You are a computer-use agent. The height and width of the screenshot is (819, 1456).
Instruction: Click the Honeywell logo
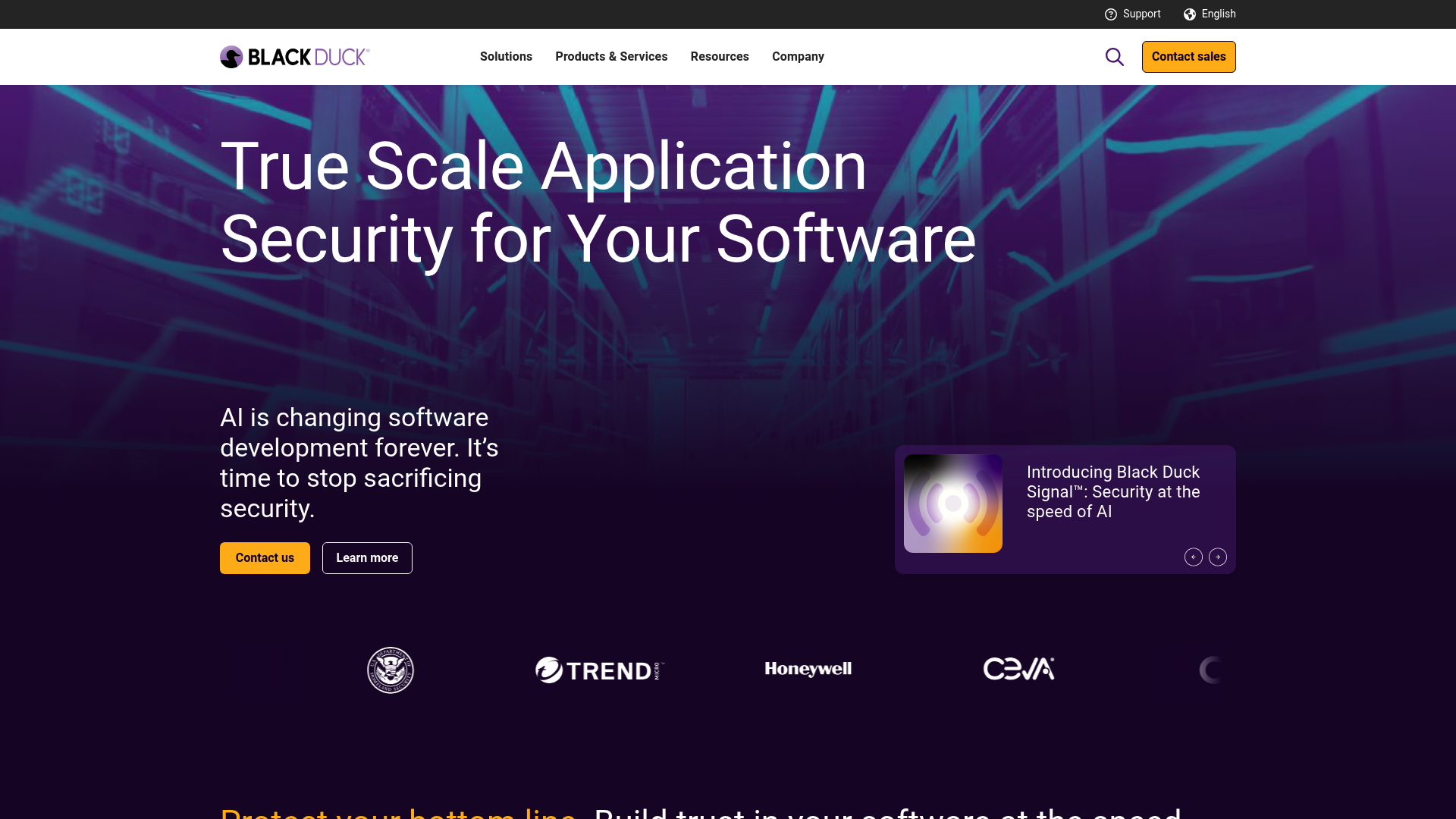[808, 669]
